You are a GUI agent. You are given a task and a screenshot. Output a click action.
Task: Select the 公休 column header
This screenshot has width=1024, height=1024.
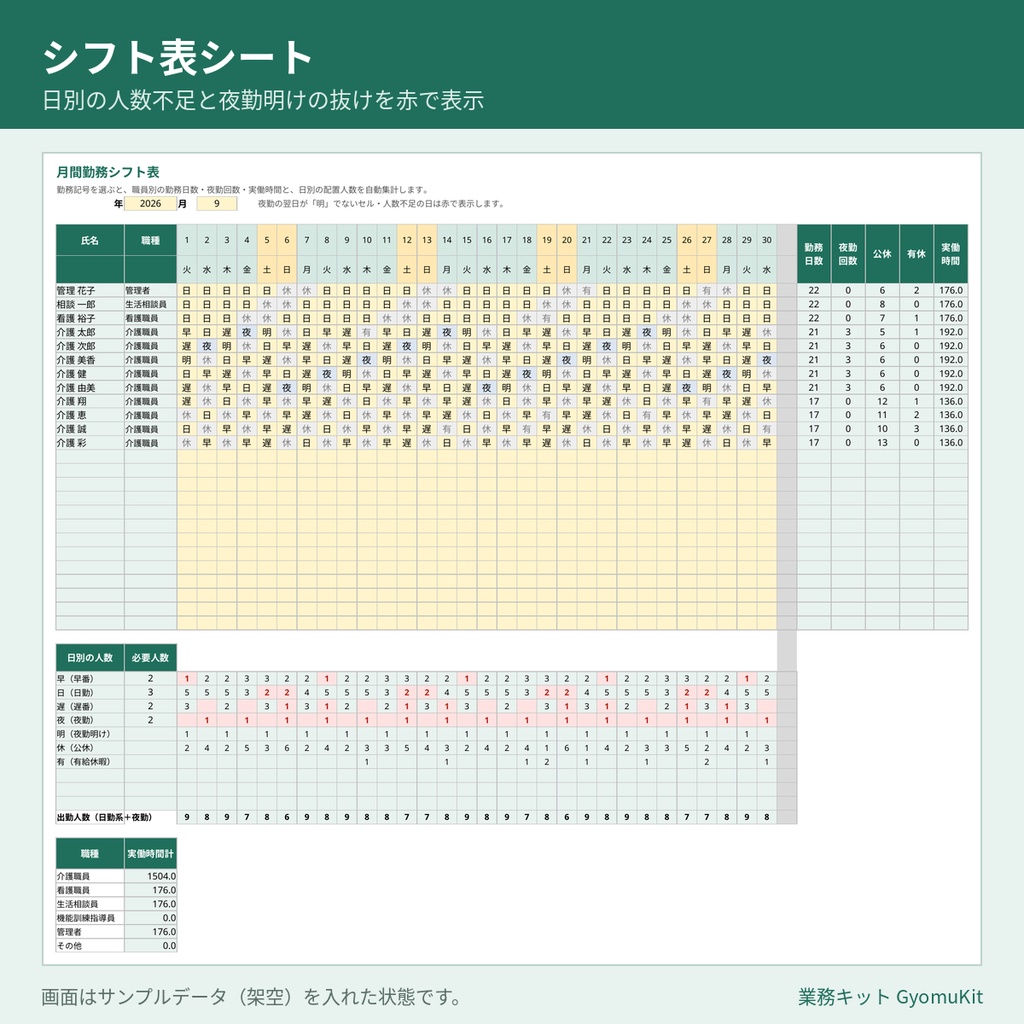click(882, 254)
